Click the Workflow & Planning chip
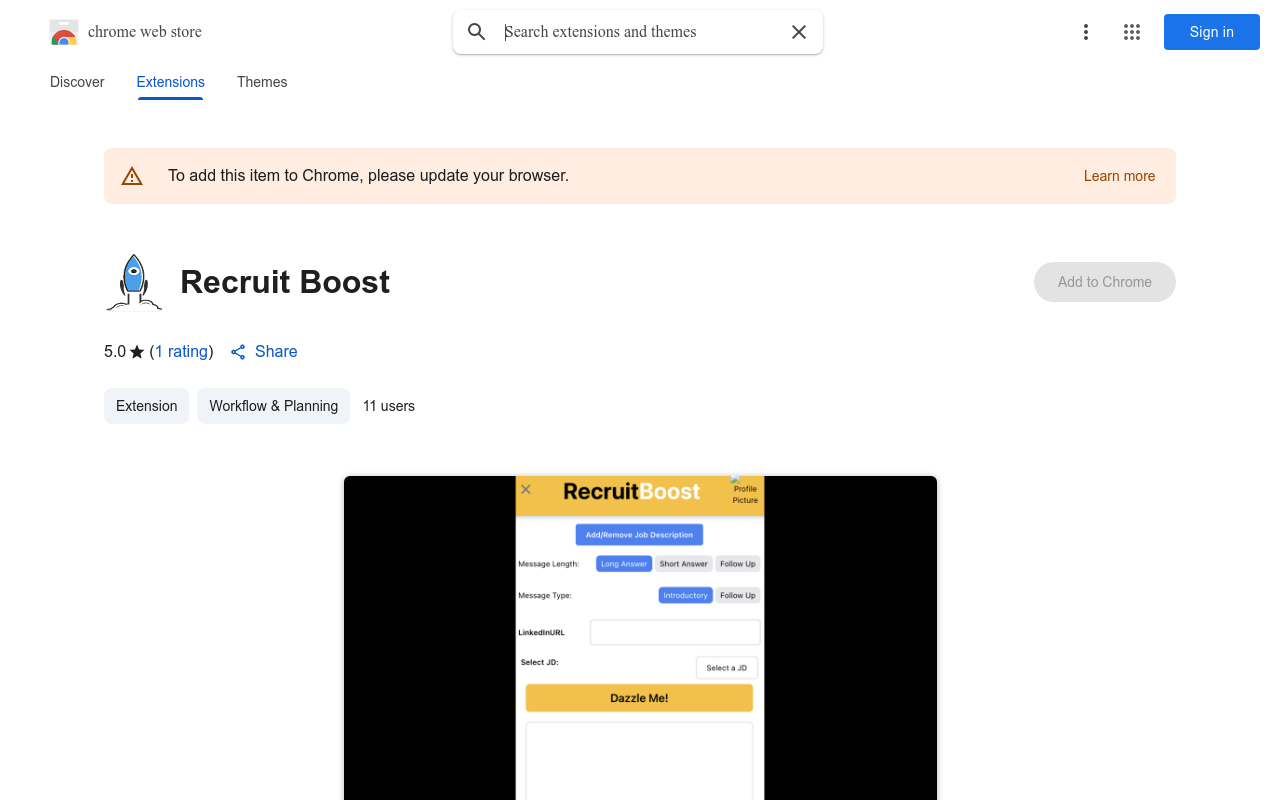 pos(273,406)
